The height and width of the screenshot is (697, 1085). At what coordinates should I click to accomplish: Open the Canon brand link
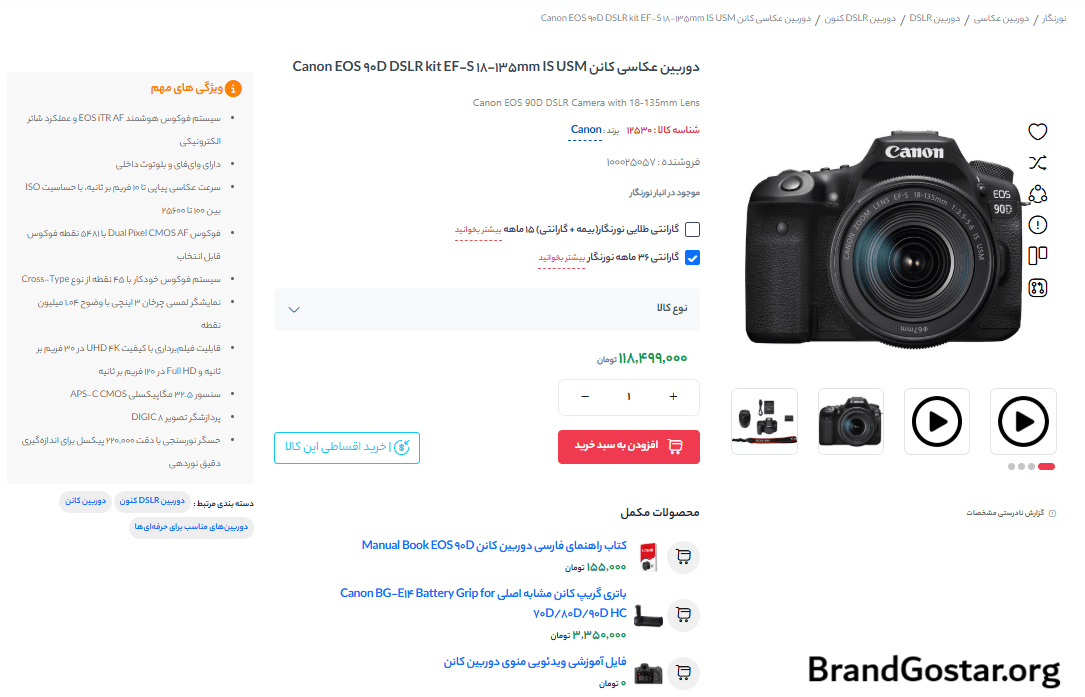click(585, 129)
